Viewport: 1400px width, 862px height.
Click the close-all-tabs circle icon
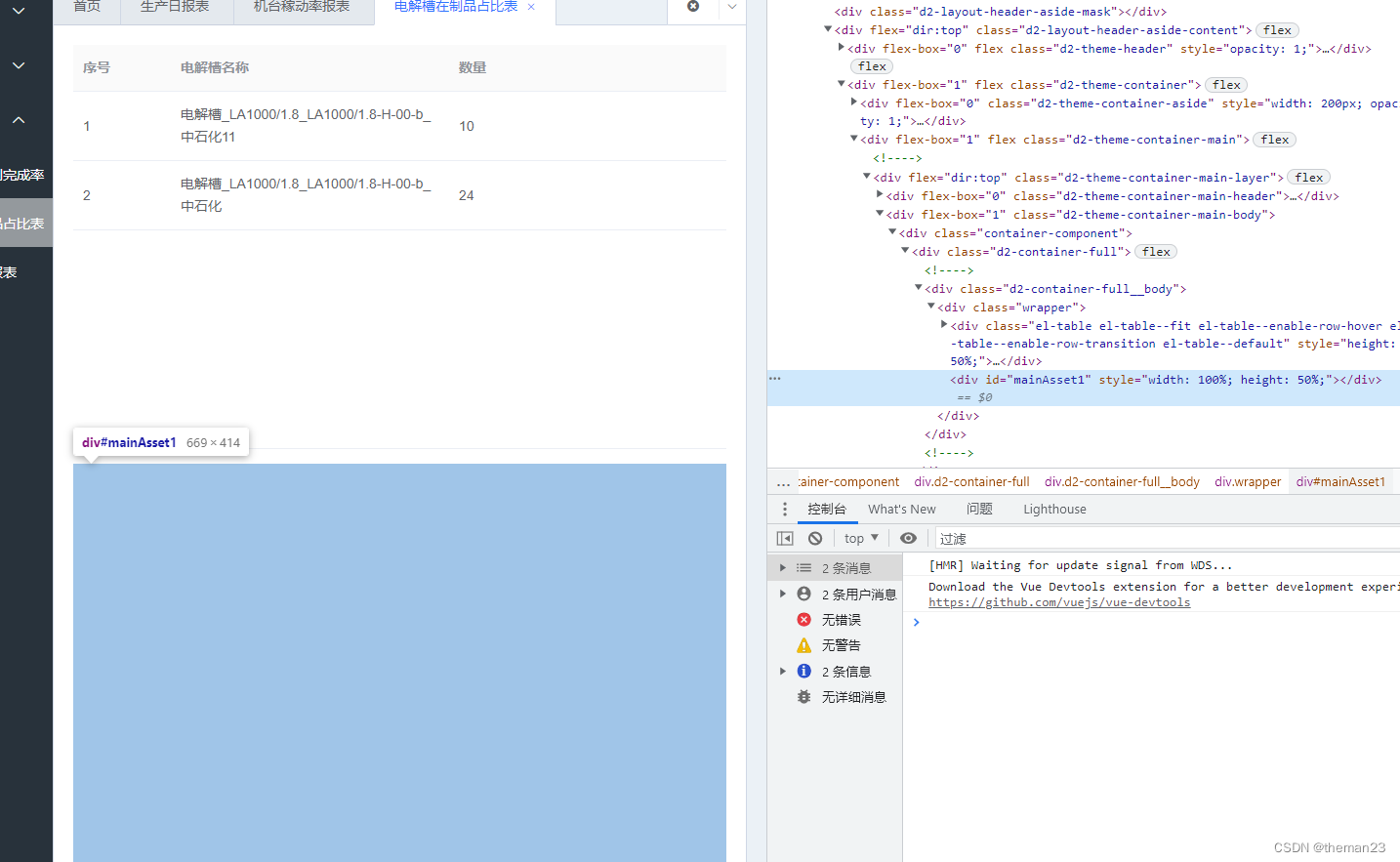click(x=693, y=6)
